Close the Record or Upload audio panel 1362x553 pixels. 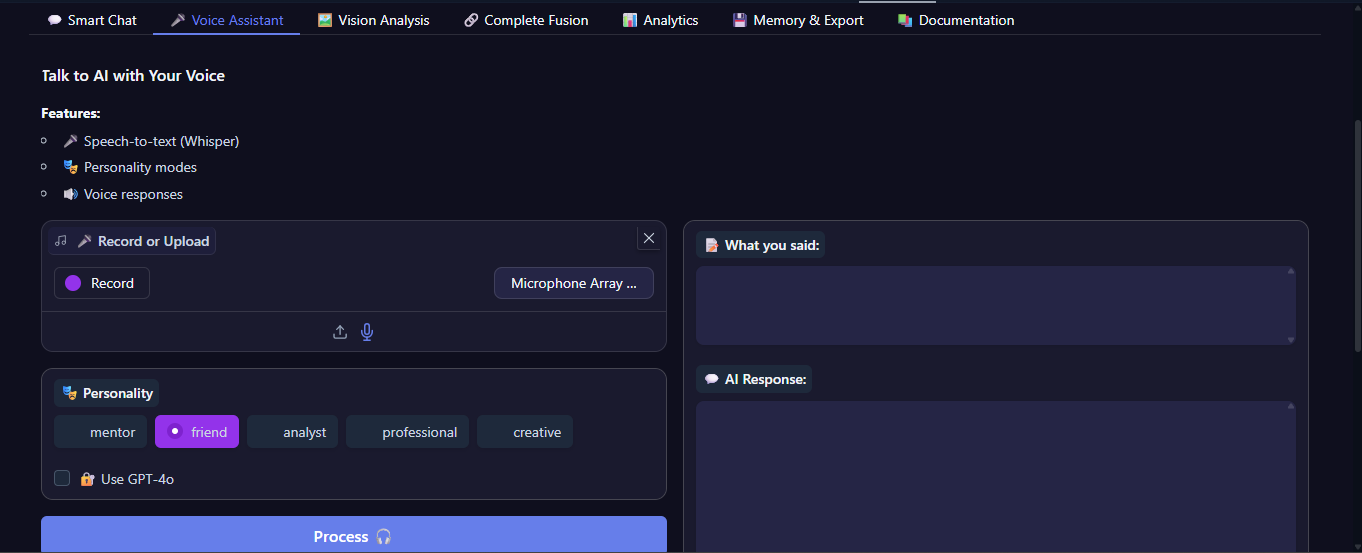click(649, 238)
